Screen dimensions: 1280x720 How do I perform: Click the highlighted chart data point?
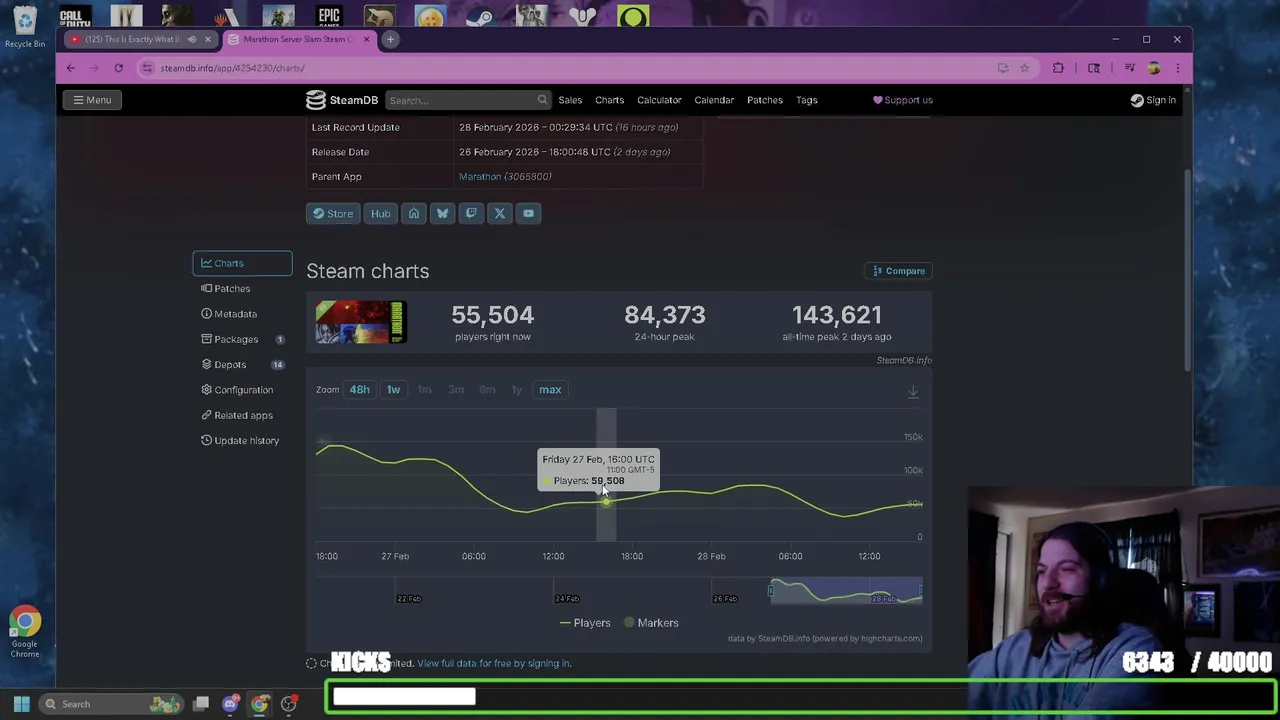(x=606, y=501)
